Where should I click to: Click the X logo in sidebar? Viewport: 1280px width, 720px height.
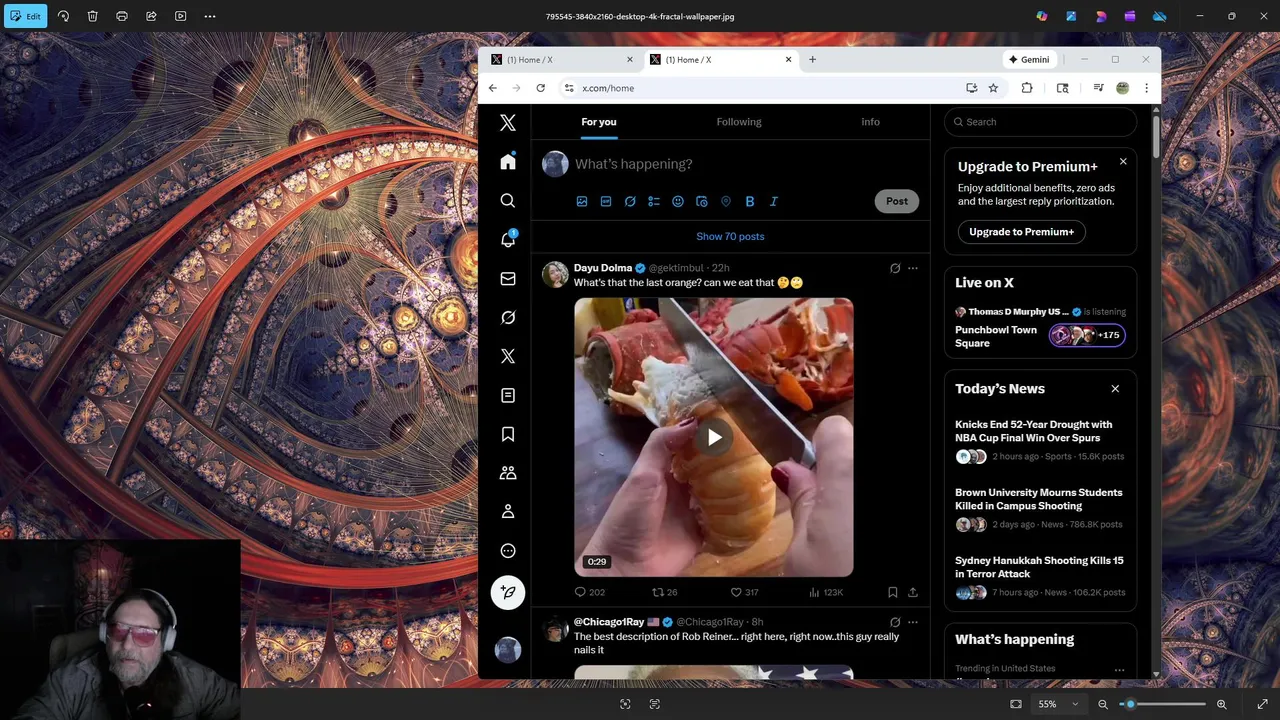[508, 123]
